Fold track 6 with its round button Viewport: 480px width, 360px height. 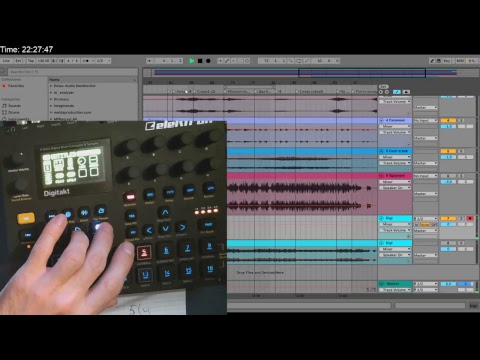pos(382,176)
